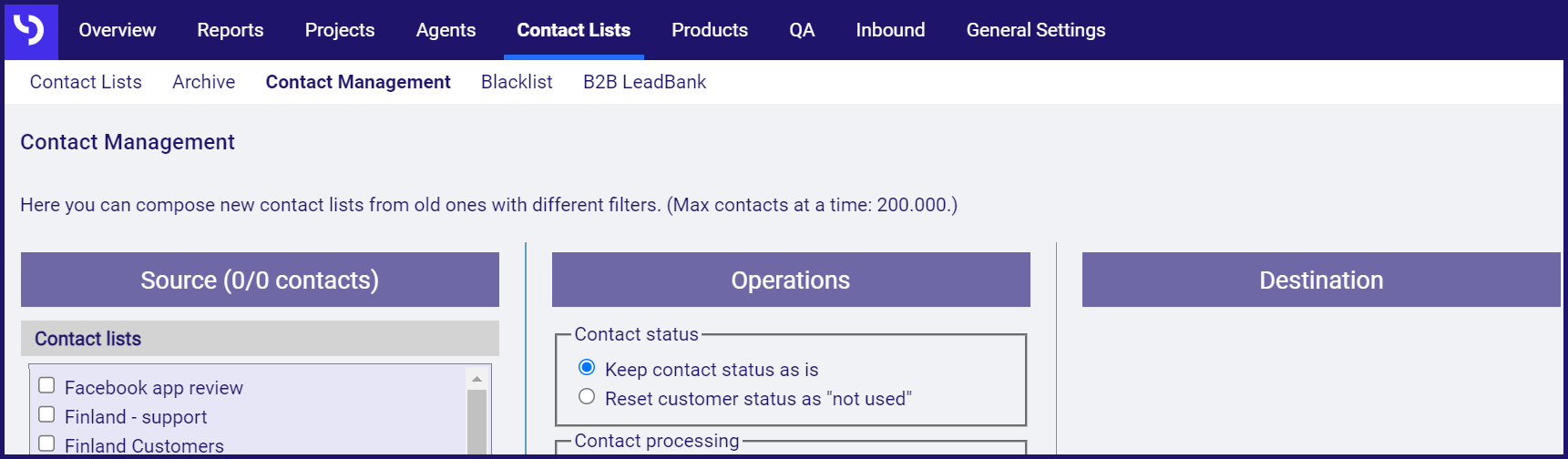Click the app logo icon
The width and height of the screenshot is (1568, 459).
31,30
